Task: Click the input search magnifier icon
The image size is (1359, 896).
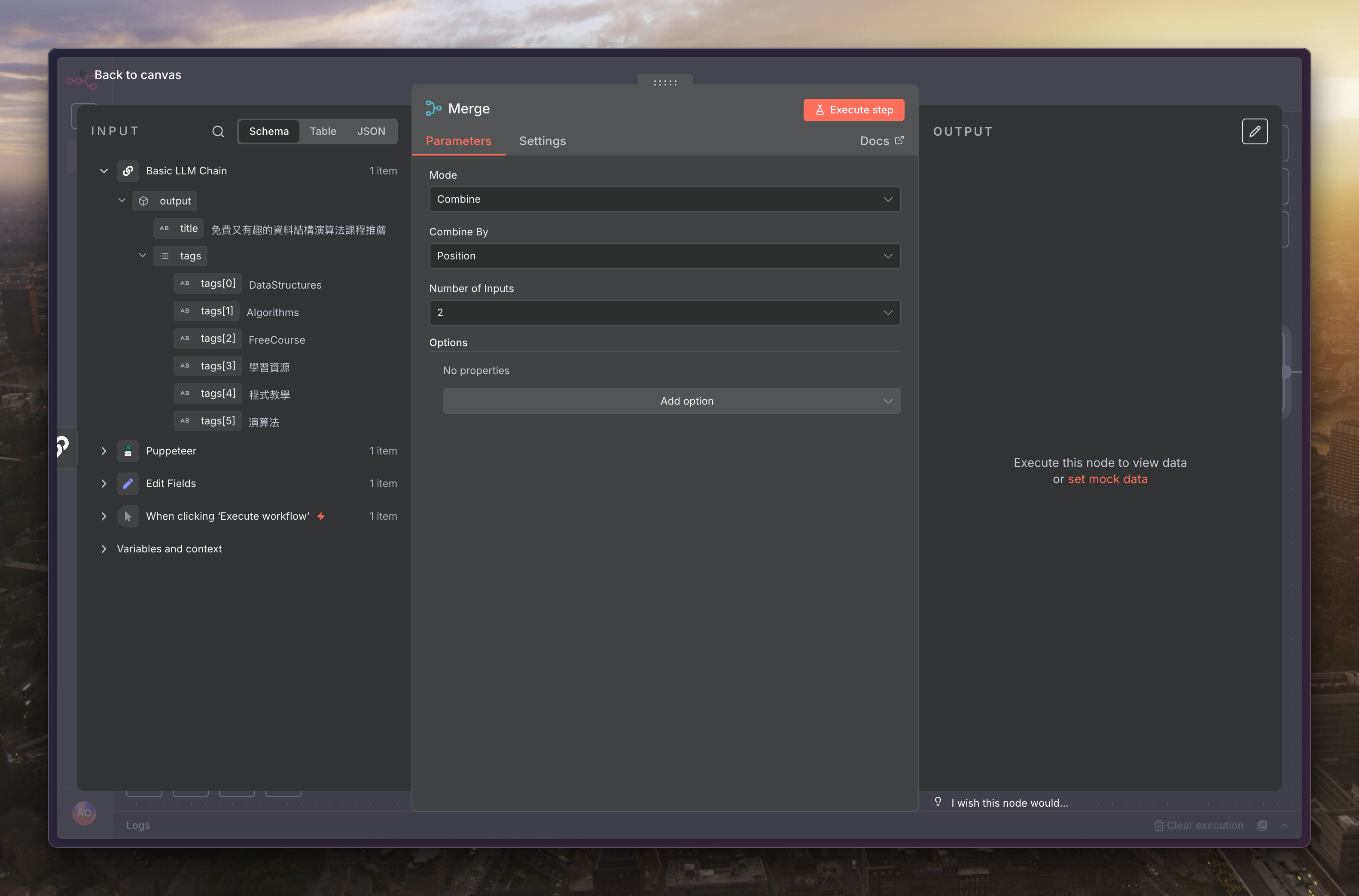Action: (218, 131)
